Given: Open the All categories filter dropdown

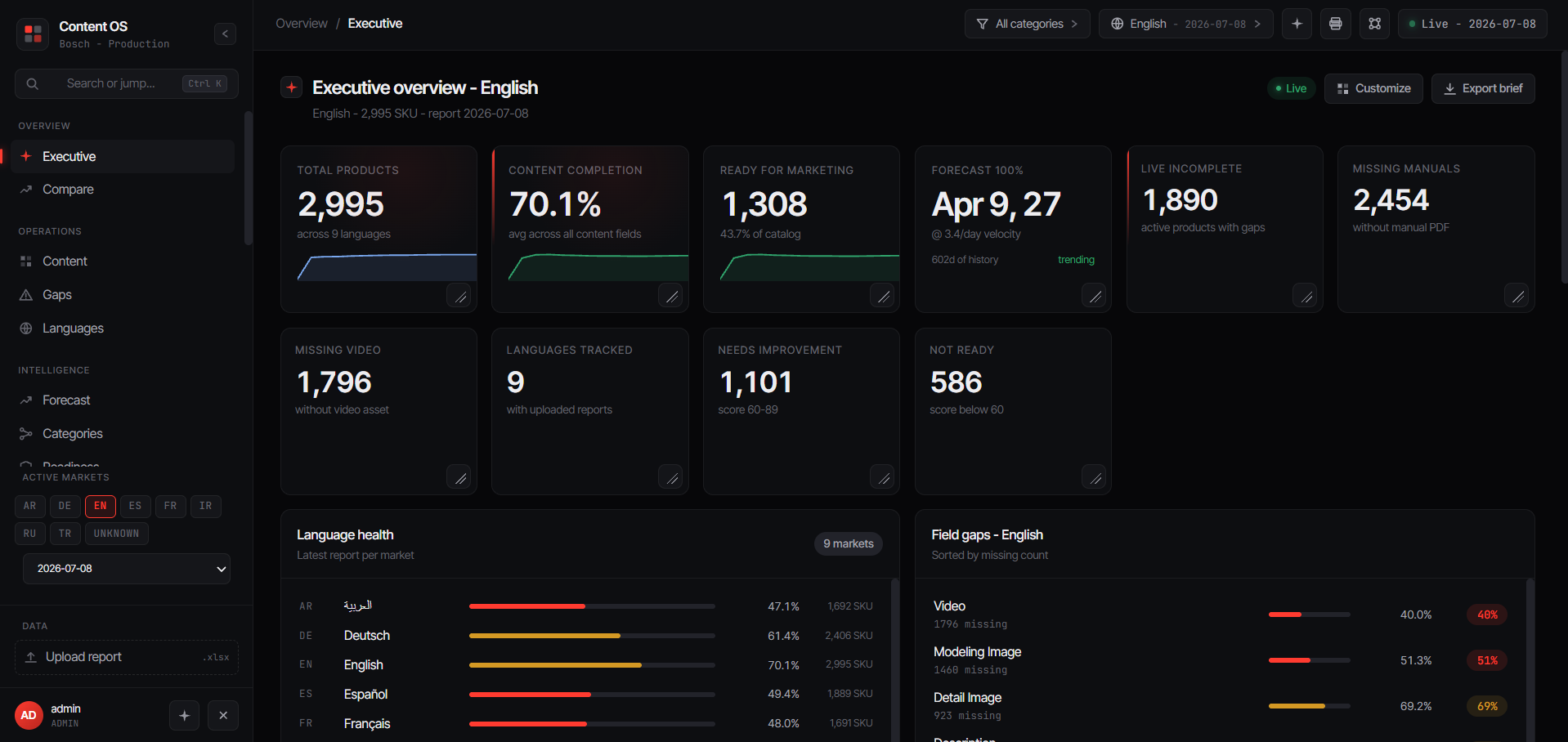Looking at the screenshot, I should 1028,24.
